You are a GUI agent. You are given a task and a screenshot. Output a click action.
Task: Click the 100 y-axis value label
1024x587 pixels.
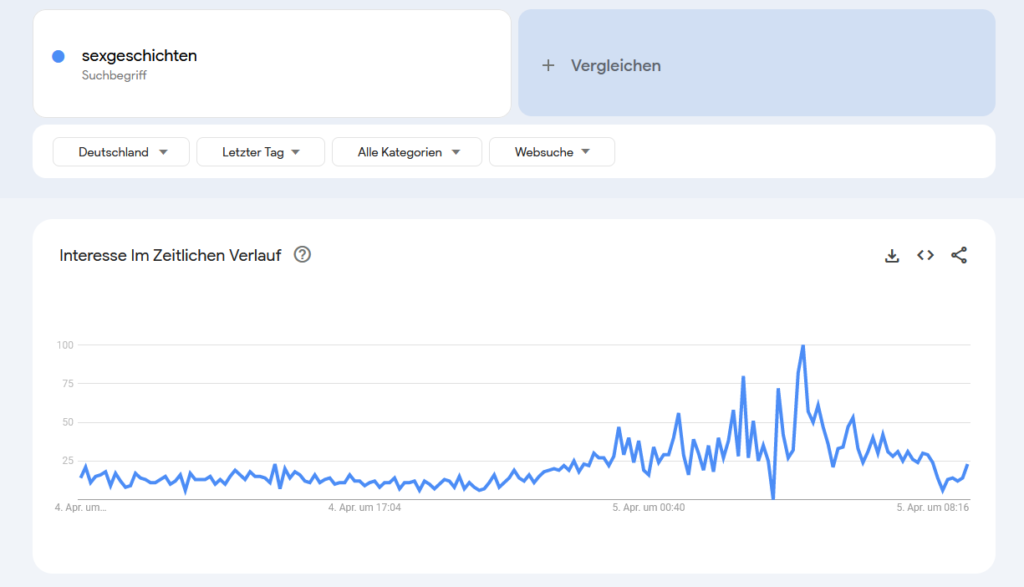(x=65, y=345)
